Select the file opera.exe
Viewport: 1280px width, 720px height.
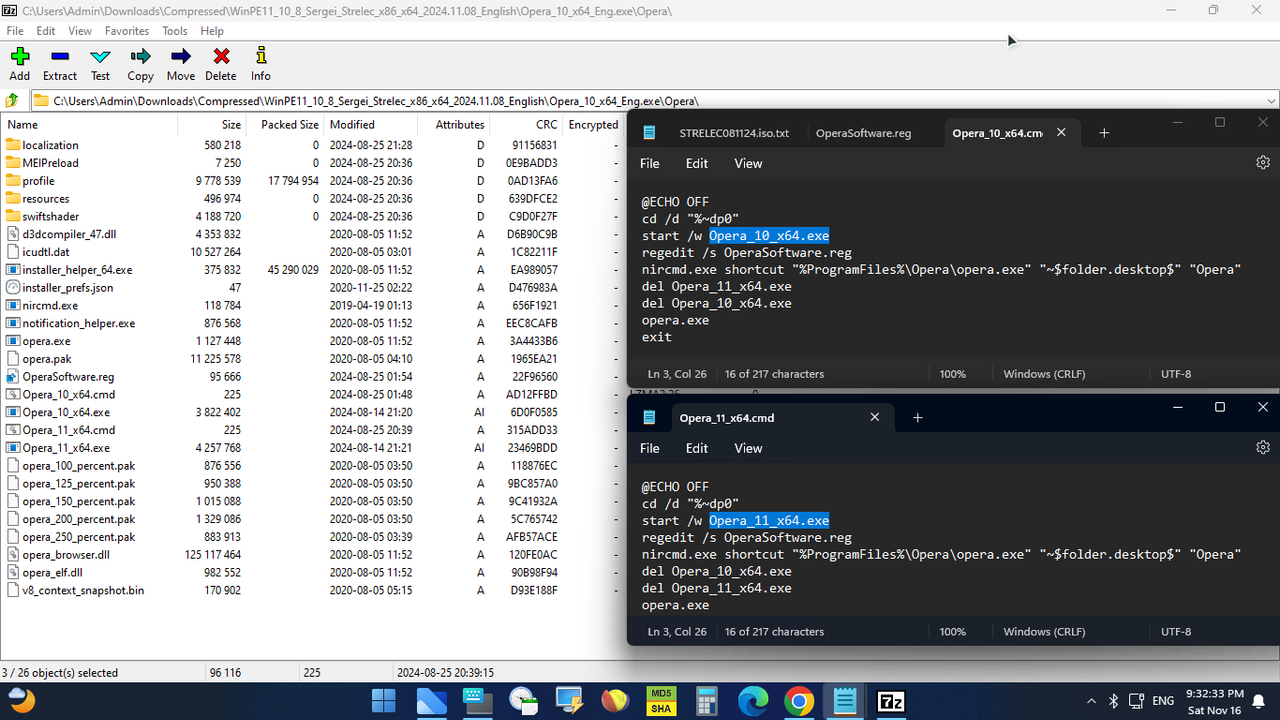tap(46, 341)
